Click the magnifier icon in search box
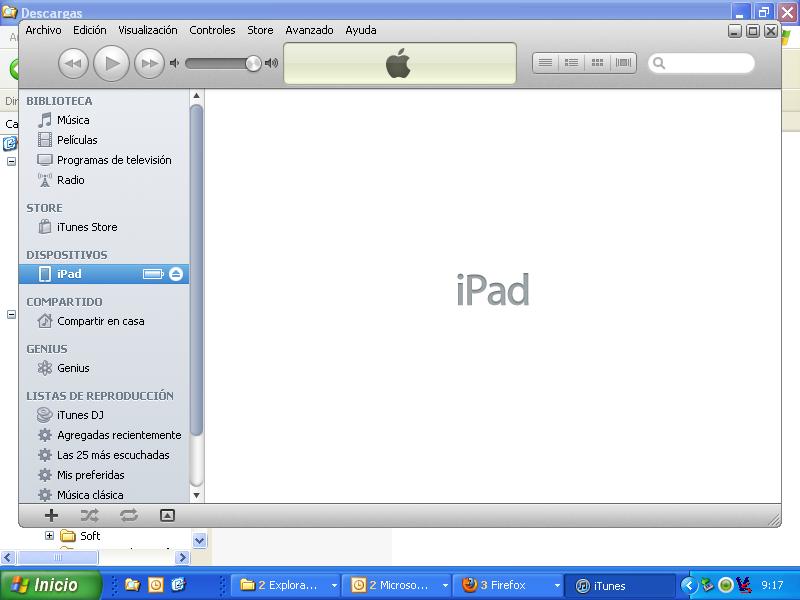The width and height of the screenshot is (800, 600). coord(659,63)
